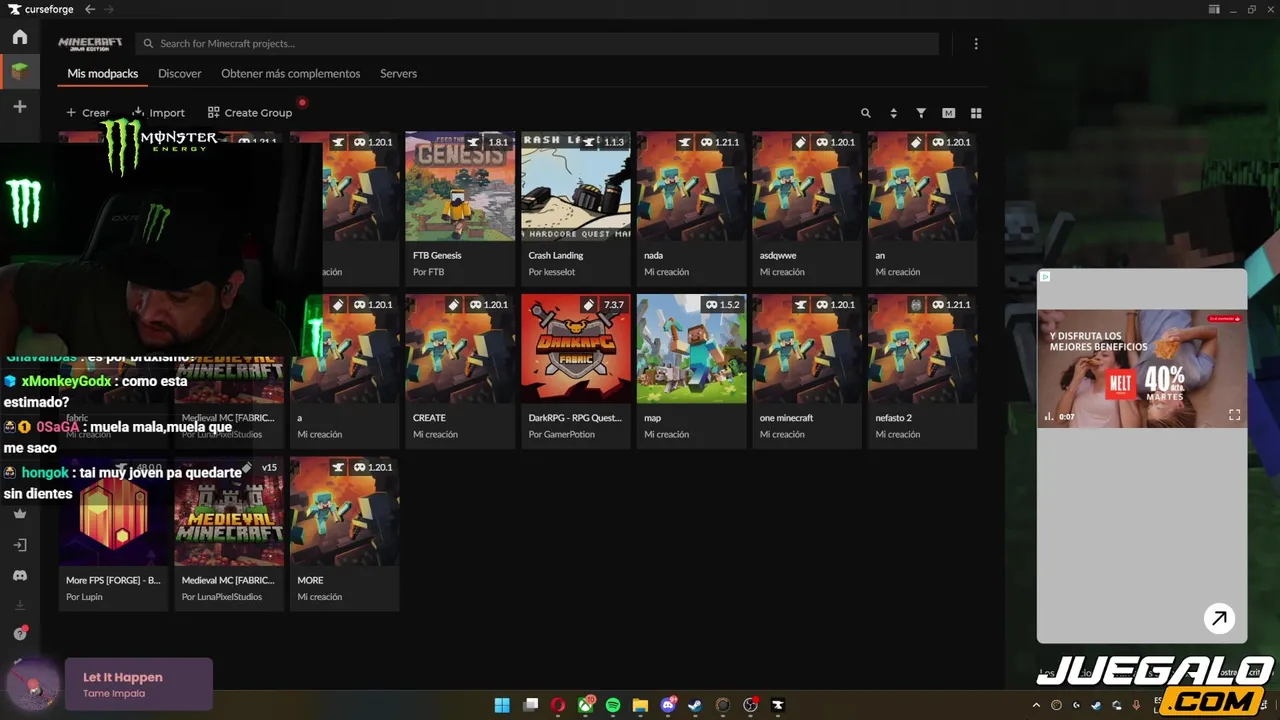
Task: Open the Windows Start menu
Action: click(502, 705)
